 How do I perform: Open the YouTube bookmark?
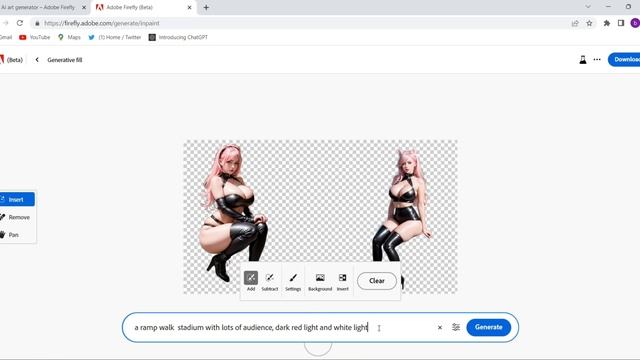[x=35, y=37]
